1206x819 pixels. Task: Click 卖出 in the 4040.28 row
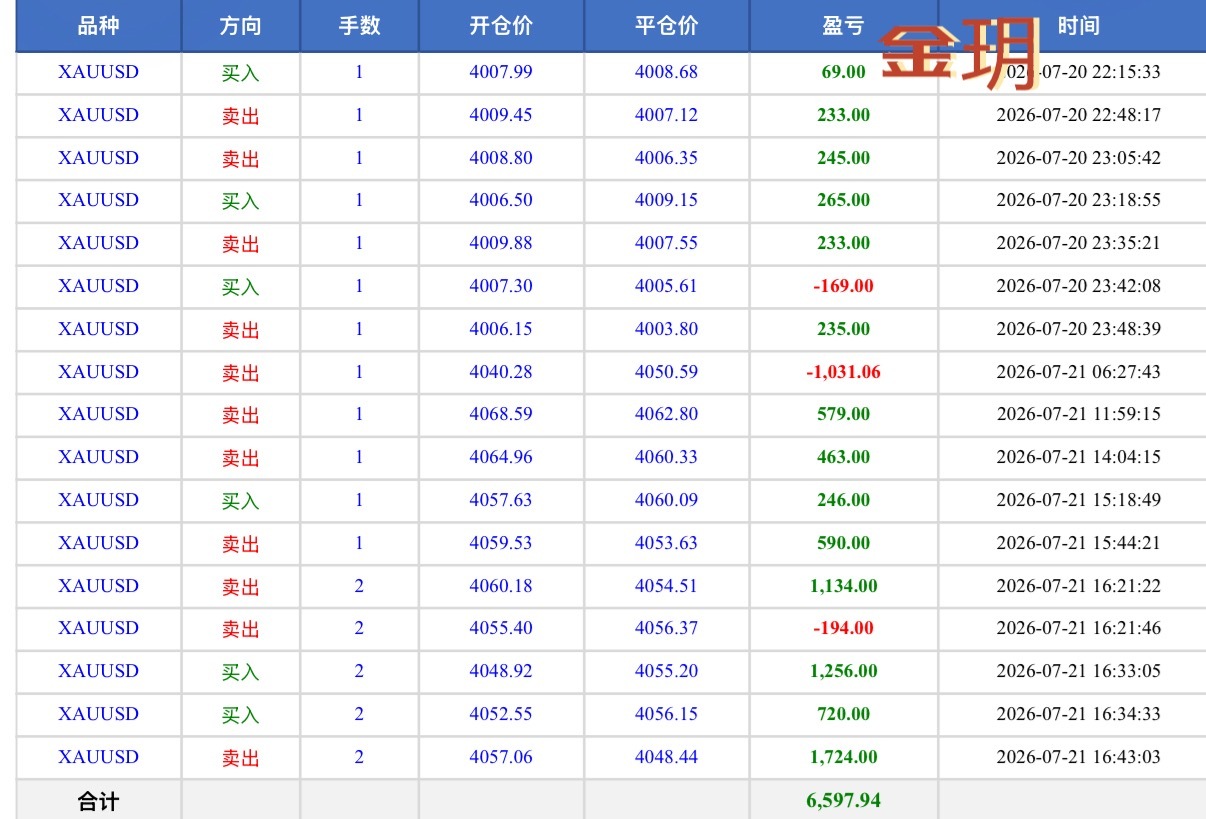pos(240,373)
